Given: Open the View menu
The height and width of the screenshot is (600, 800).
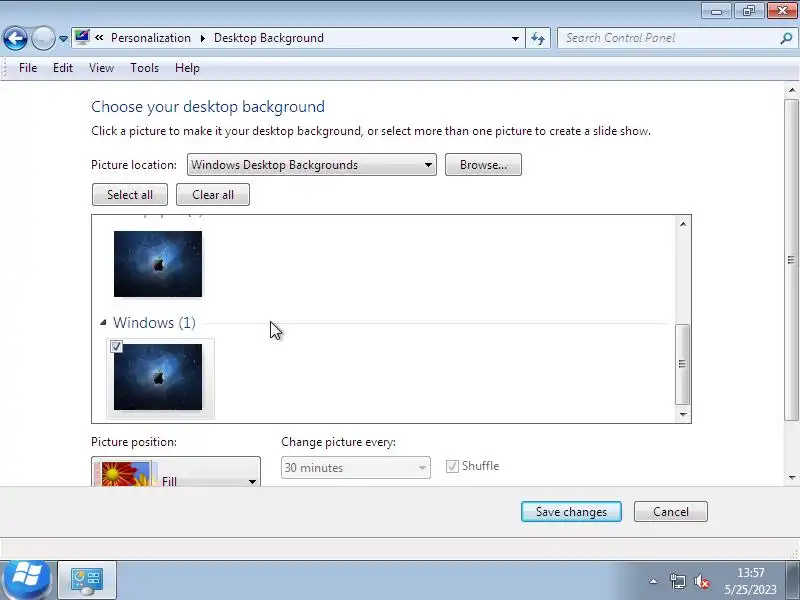Looking at the screenshot, I should (x=101, y=68).
